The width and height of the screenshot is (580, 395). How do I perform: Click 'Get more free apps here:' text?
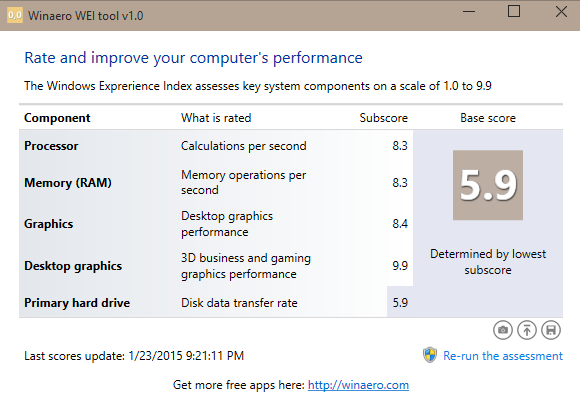tap(239, 385)
